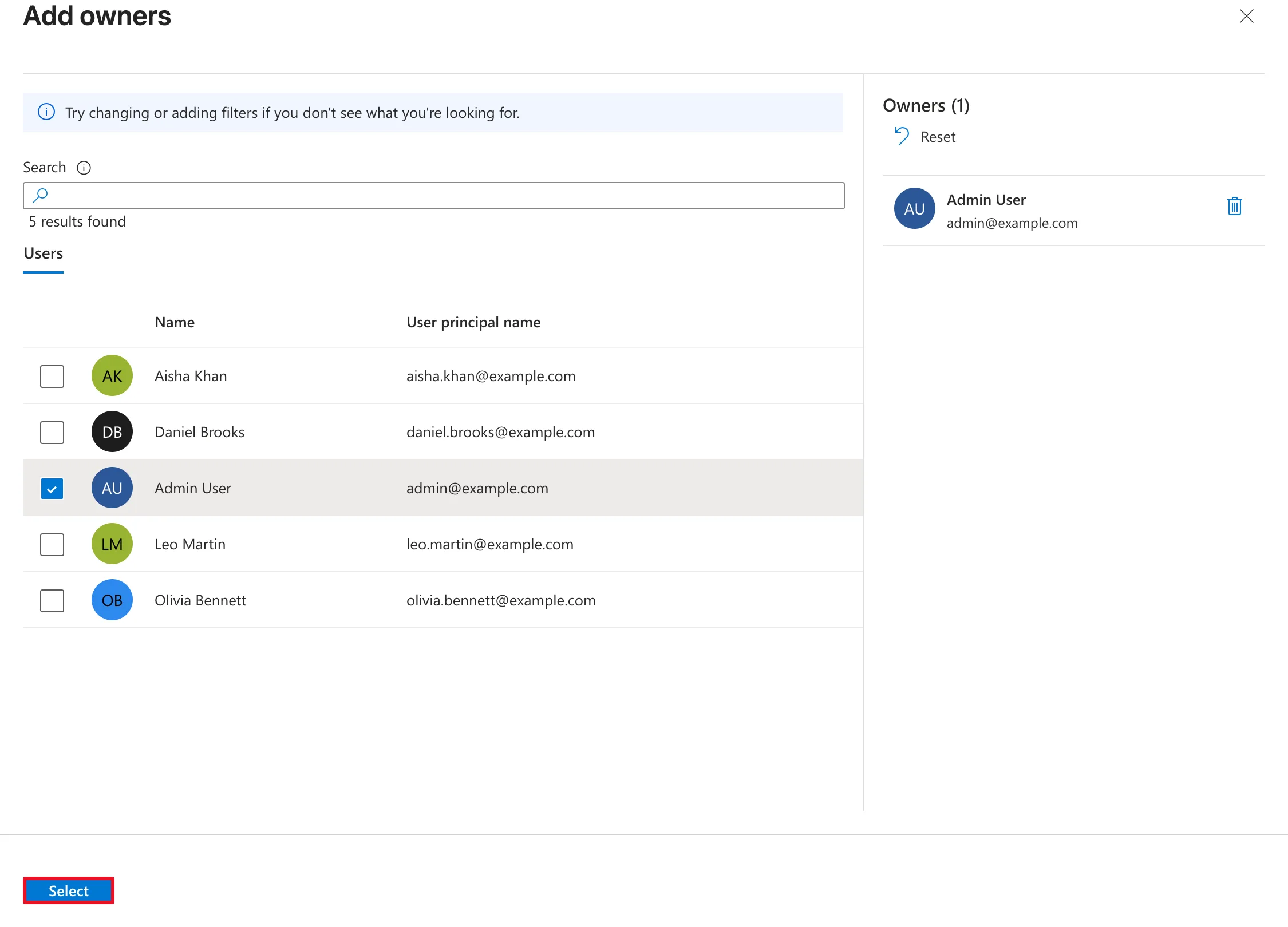
Task: Click the OB avatar for Olivia Bennett
Action: point(112,600)
